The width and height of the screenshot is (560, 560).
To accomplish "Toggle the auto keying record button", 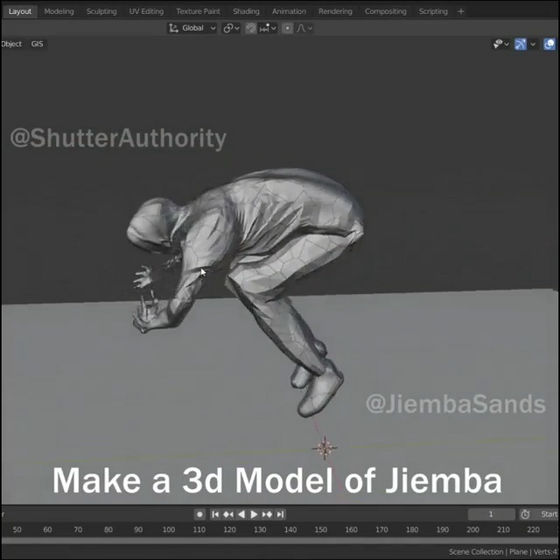I will coord(200,514).
